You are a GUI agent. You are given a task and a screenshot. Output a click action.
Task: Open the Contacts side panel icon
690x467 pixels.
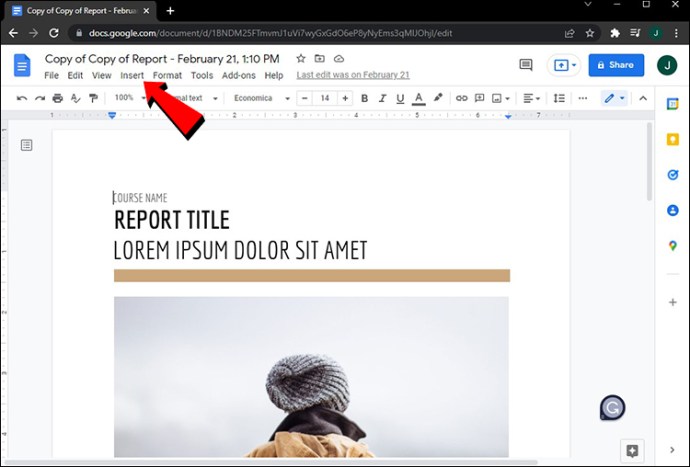click(672, 210)
